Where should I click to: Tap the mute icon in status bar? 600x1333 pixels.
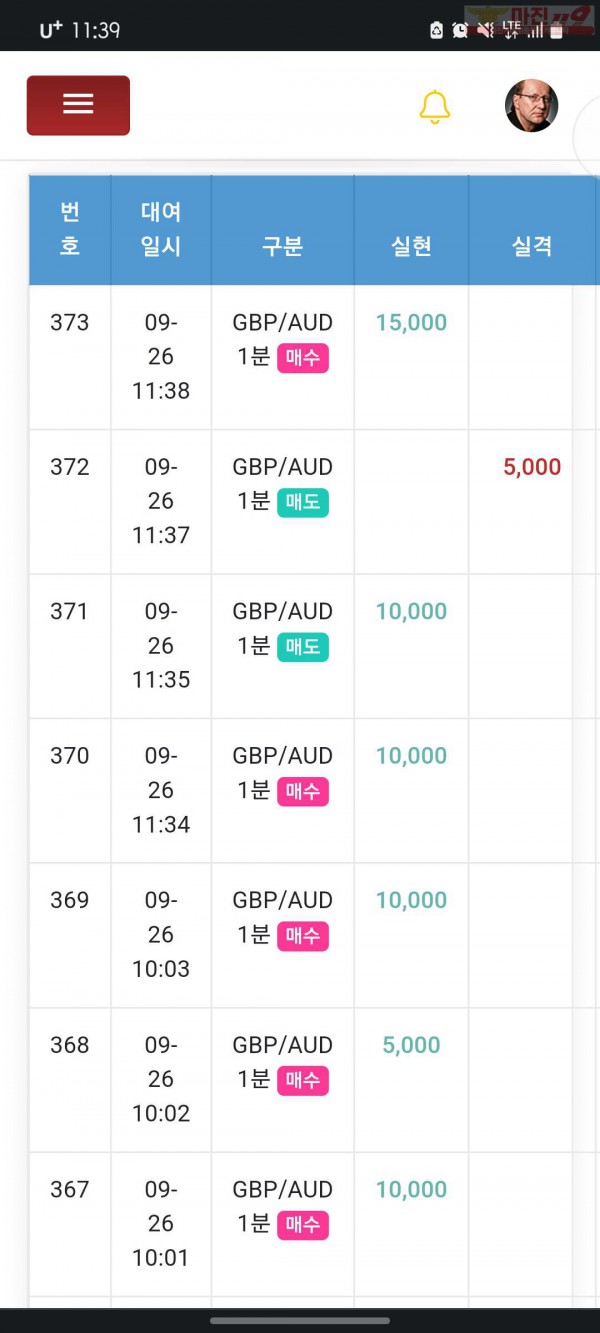pos(485,30)
